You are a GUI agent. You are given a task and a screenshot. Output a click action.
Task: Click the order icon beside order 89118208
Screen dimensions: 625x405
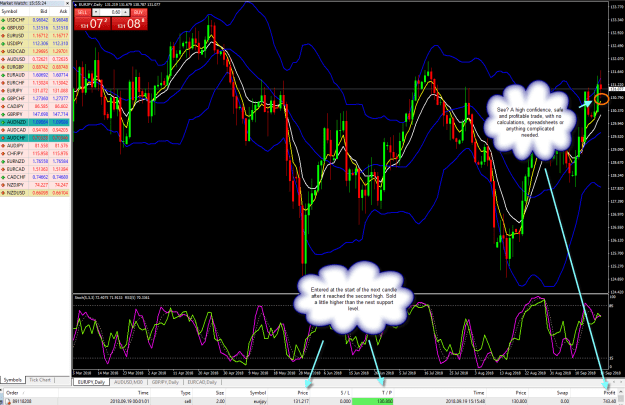[8, 401]
